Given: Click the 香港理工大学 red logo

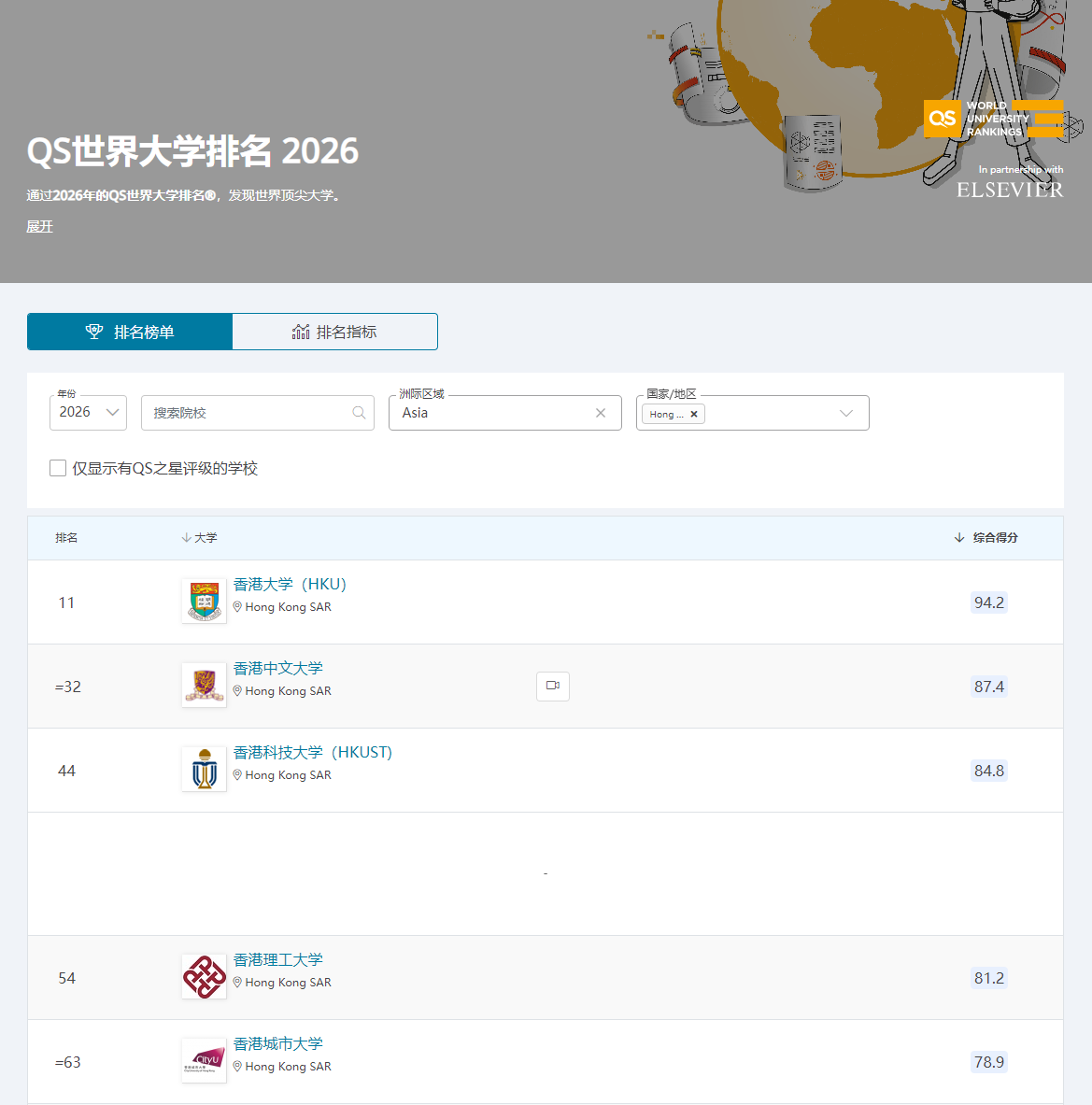Looking at the screenshot, I should point(204,976).
